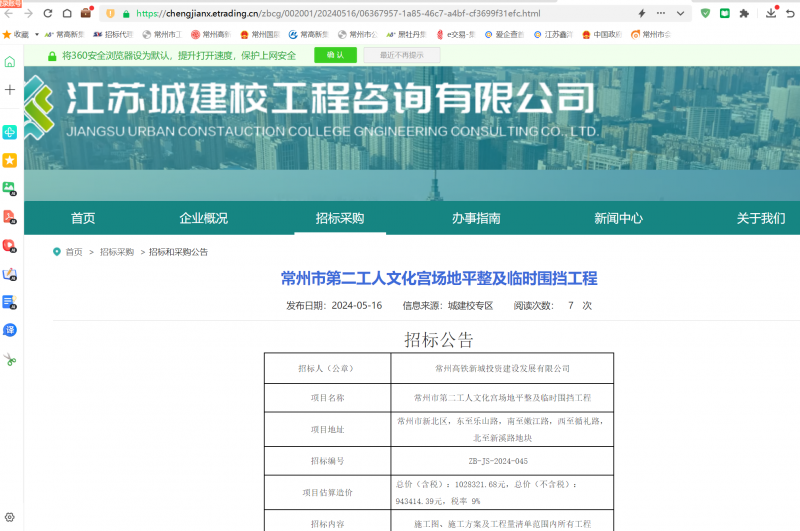800x531 pixels.
Task: Open the 招标采购 navigation menu
Action: pos(340,219)
